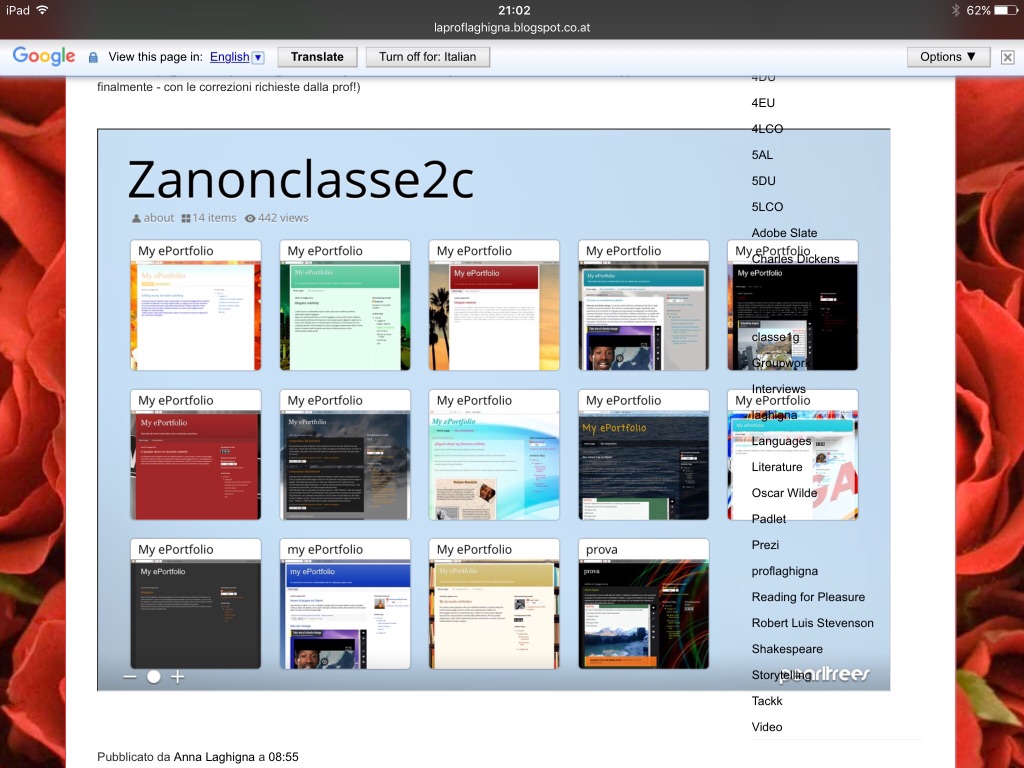Click the 14 items grid icon
Screen dimensions: 1024x768
tap(186, 218)
